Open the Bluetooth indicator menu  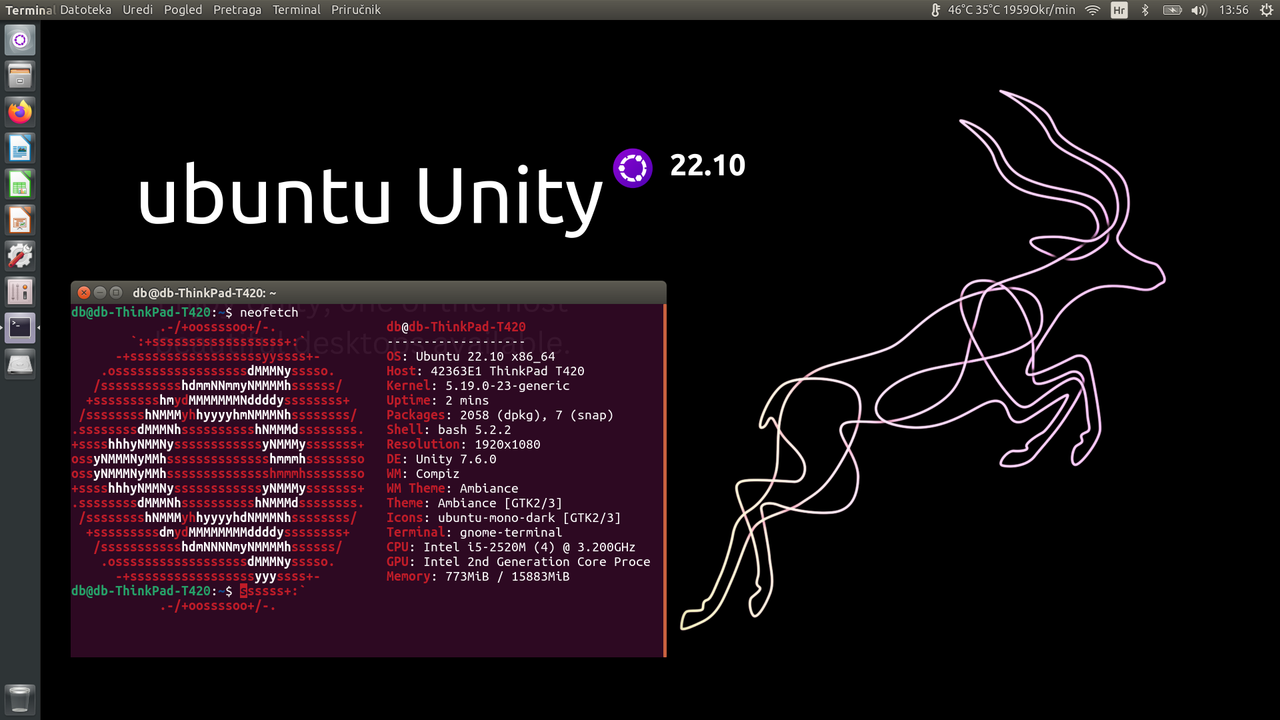point(1145,10)
